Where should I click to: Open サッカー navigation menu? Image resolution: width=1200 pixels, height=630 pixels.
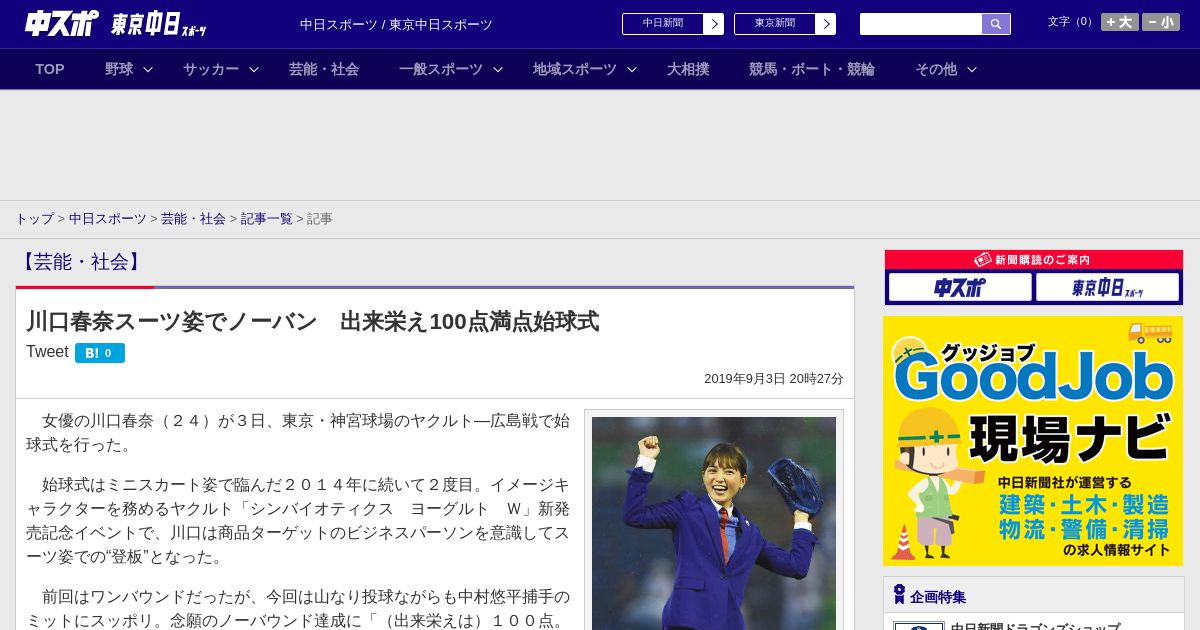point(211,69)
